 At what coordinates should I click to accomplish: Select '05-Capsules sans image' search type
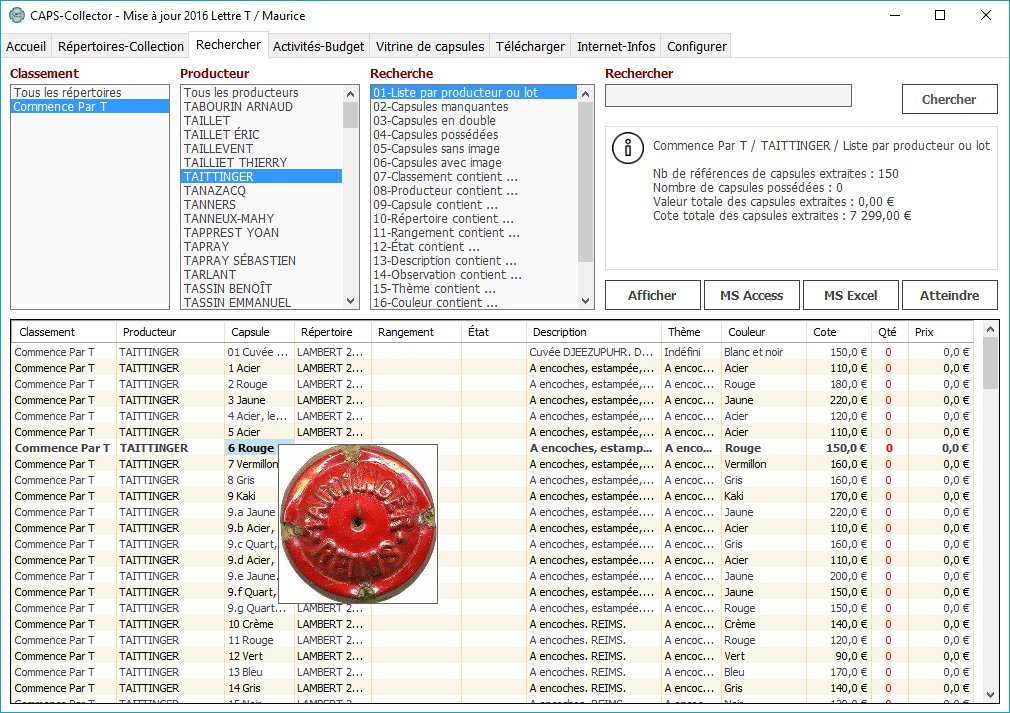coord(474,149)
